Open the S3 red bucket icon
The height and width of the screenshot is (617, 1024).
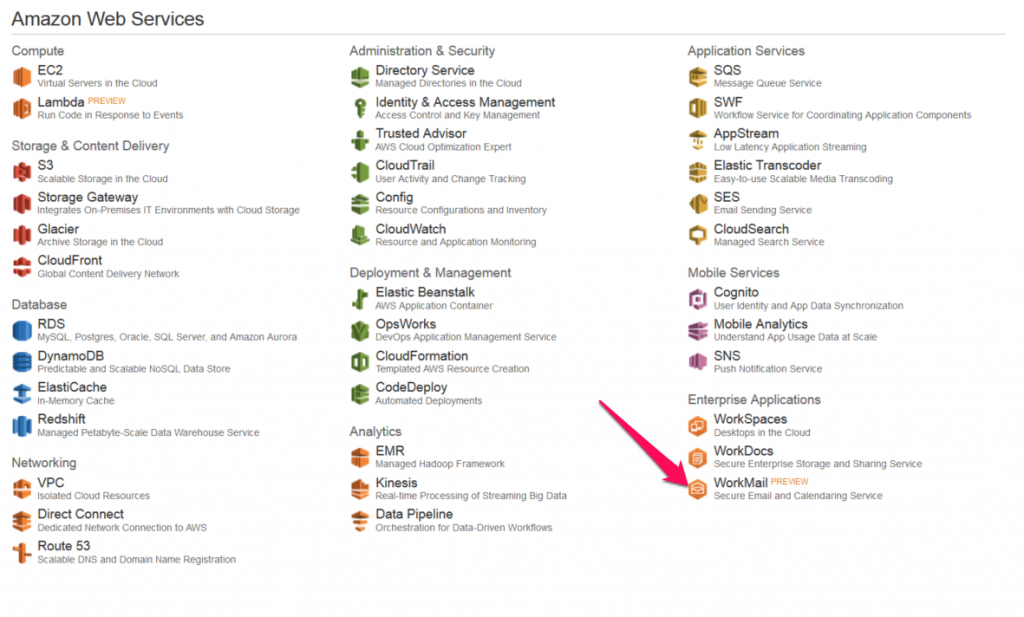click(x=22, y=172)
